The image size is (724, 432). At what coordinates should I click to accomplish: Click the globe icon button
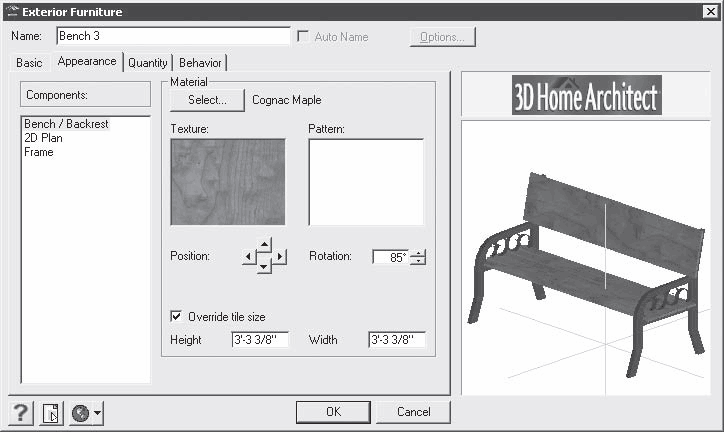pos(81,412)
